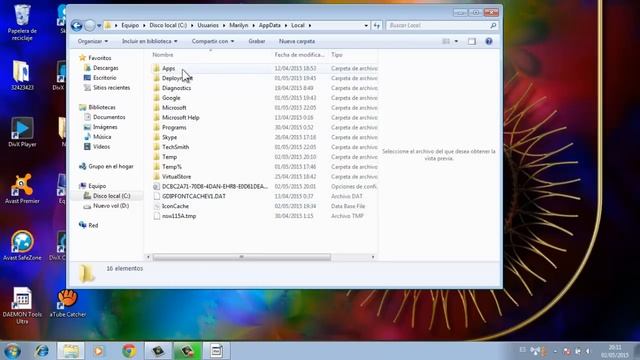Select Disco local (C:) breadcrumb segment
Screen dimensions: 640x360
click(168, 25)
